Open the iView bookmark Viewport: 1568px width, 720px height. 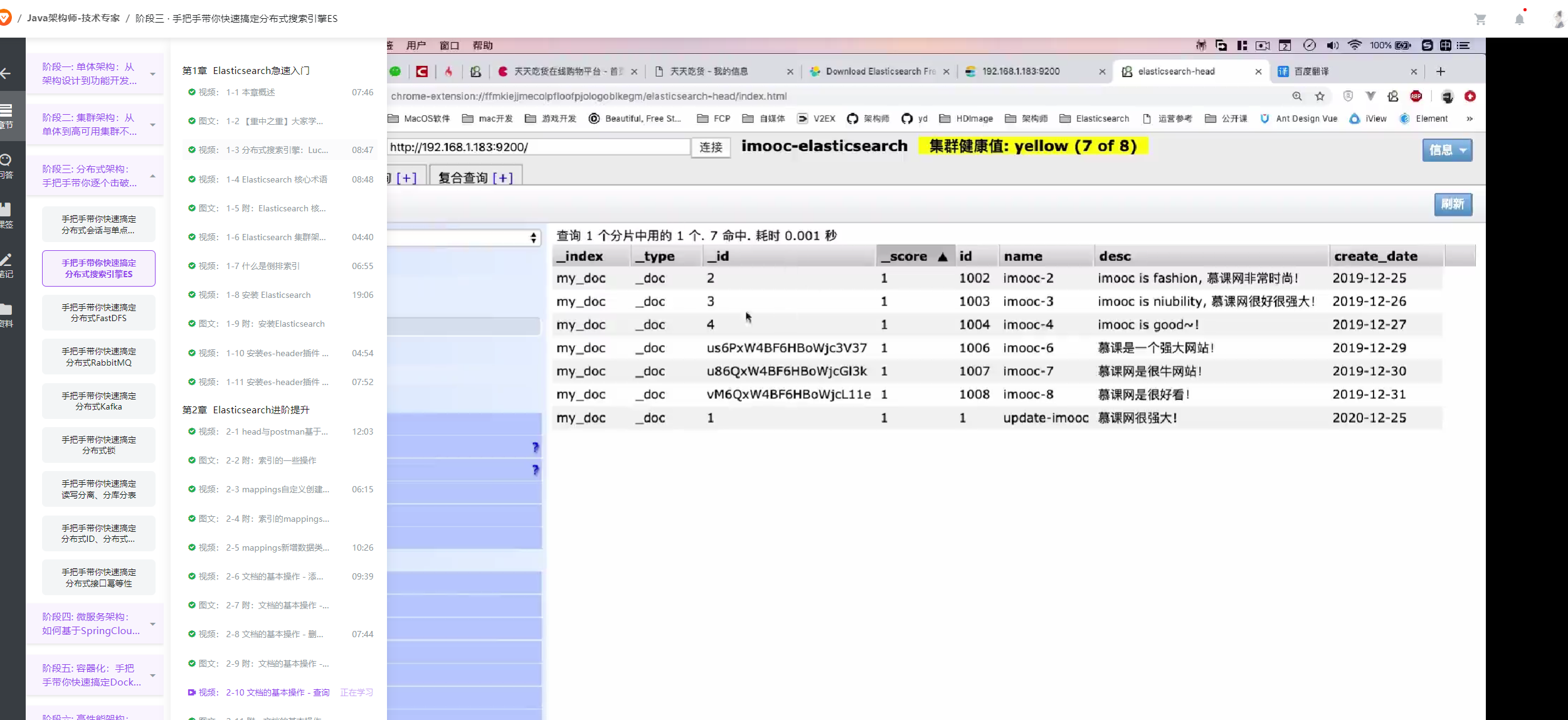1368,119
